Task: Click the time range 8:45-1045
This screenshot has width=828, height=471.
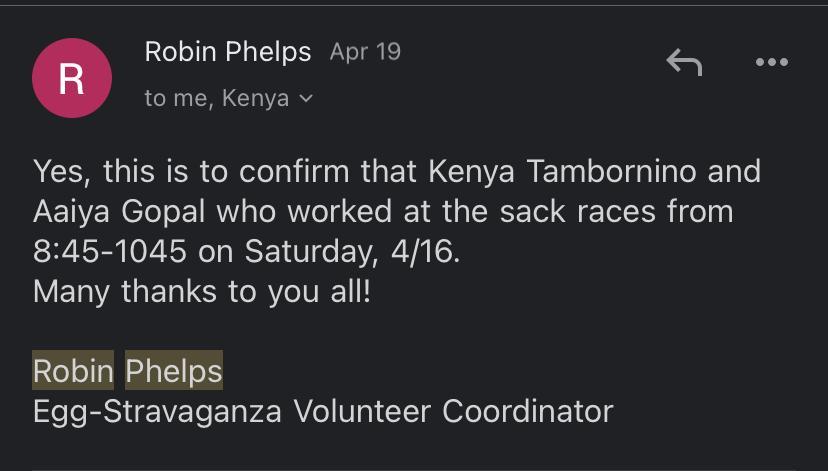Action: click(x=110, y=251)
